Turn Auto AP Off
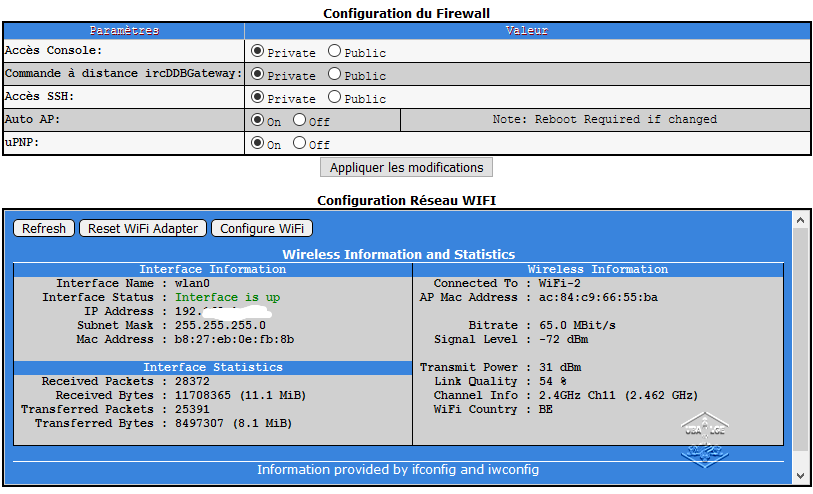 click(299, 120)
